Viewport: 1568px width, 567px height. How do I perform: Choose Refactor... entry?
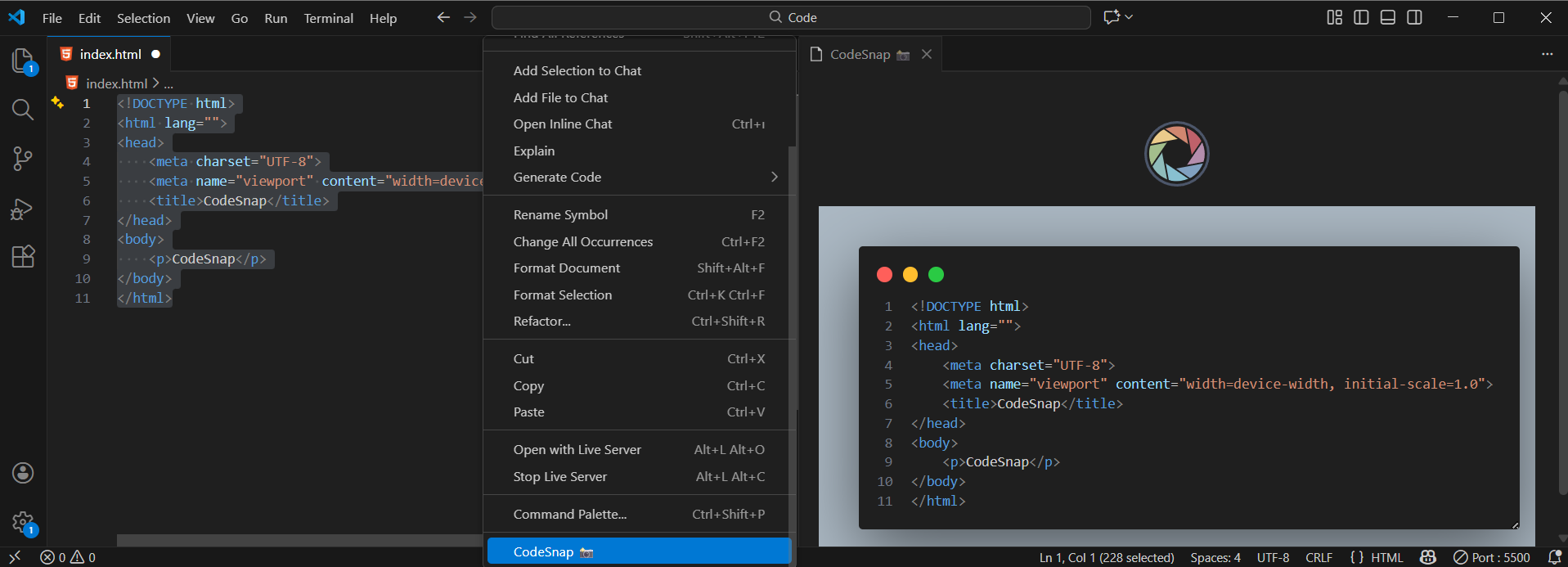[x=639, y=321]
